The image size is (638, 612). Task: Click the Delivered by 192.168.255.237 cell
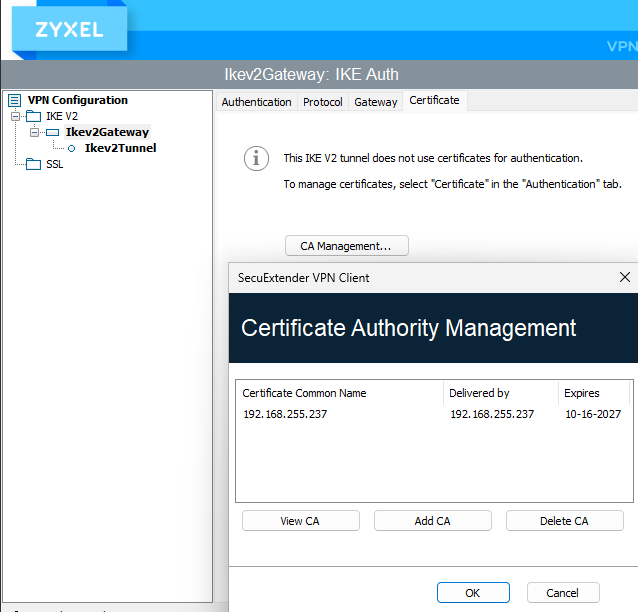tap(492, 414)
